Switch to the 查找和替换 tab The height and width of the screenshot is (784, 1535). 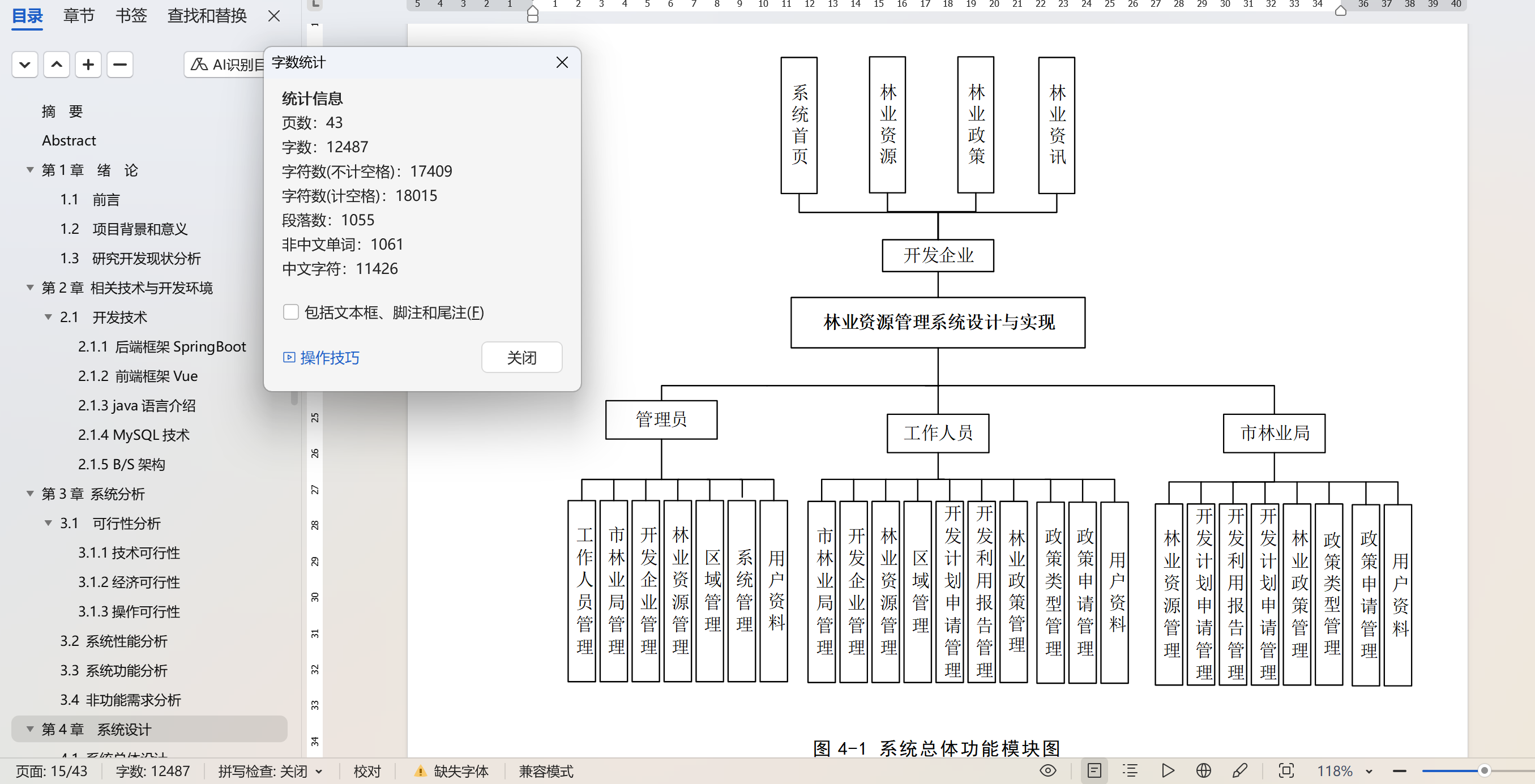click(x=207, y=15)
